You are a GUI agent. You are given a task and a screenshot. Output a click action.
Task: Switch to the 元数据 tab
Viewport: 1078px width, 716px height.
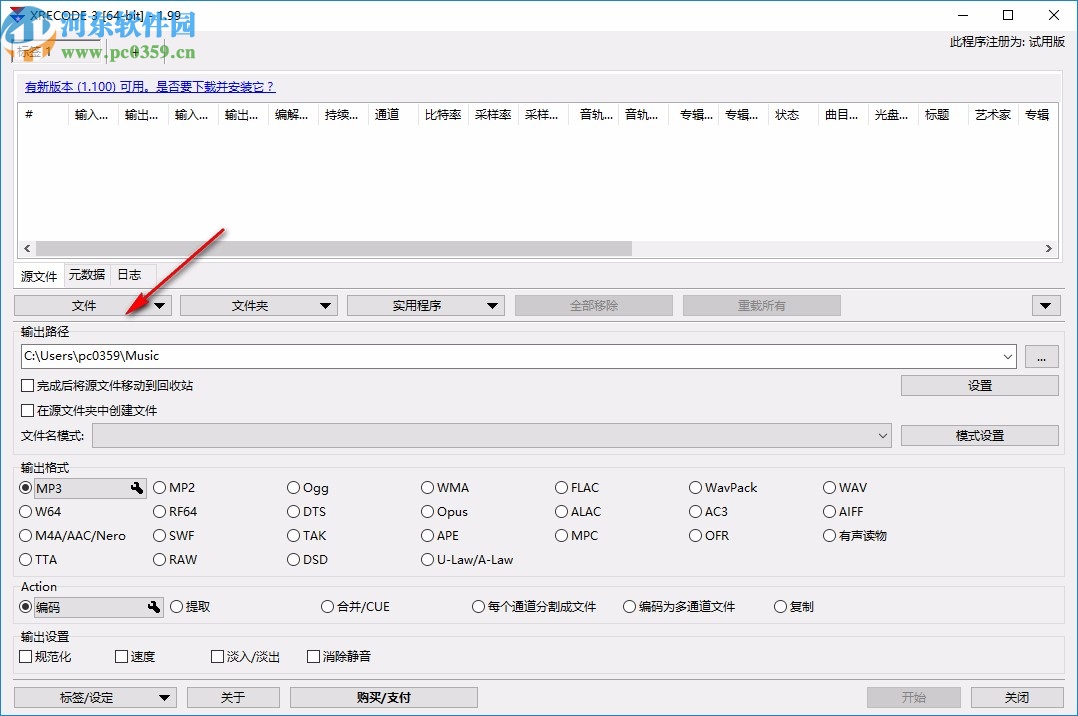tap(86, 274)
